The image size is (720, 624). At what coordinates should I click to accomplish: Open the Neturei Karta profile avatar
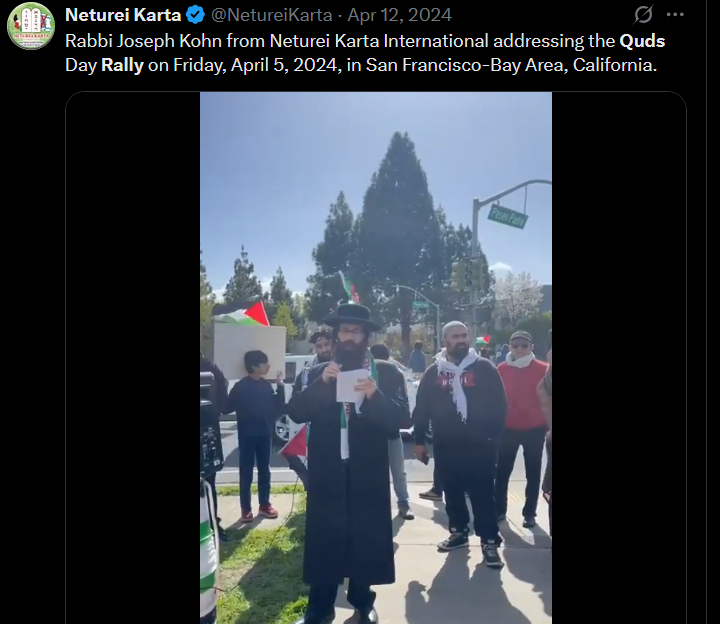[x=31, y=26]
